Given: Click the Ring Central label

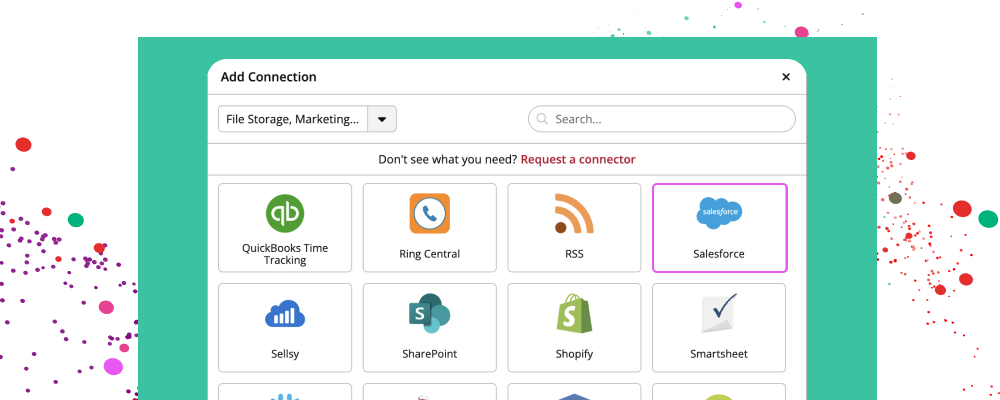Looking at the screenshot, I should tap(430, 254).
